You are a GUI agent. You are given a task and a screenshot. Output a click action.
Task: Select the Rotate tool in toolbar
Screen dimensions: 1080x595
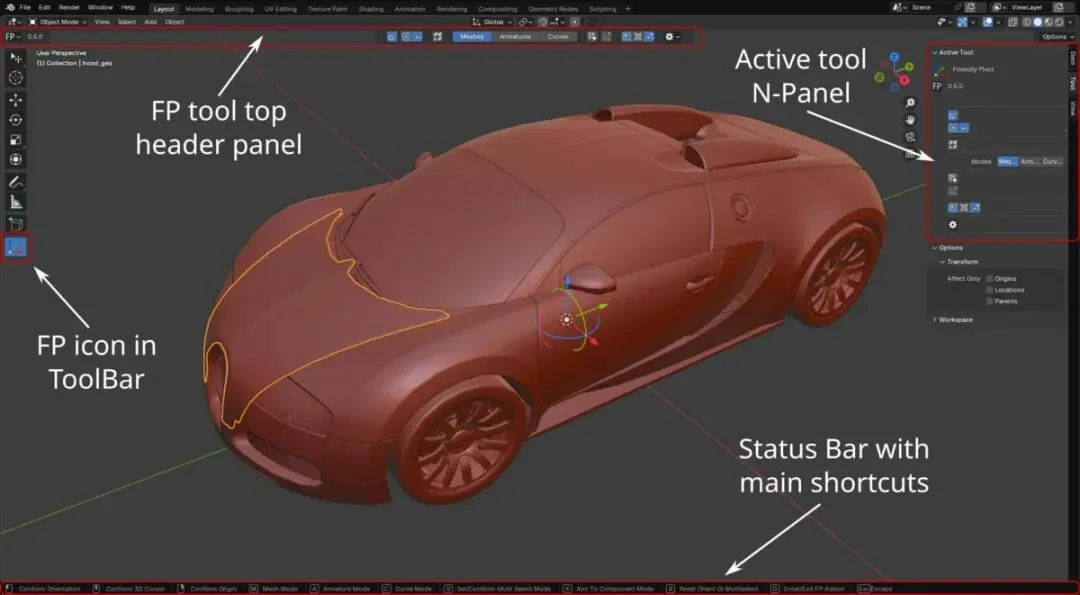click(16, 120)
